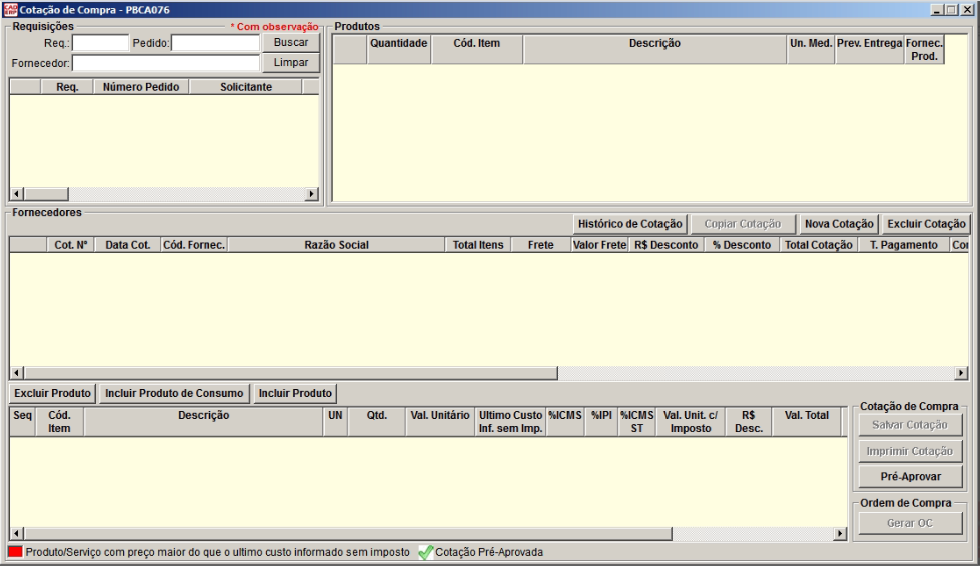Click the Total Itens column header
This screenshot has width=980, height=566.
478,245
